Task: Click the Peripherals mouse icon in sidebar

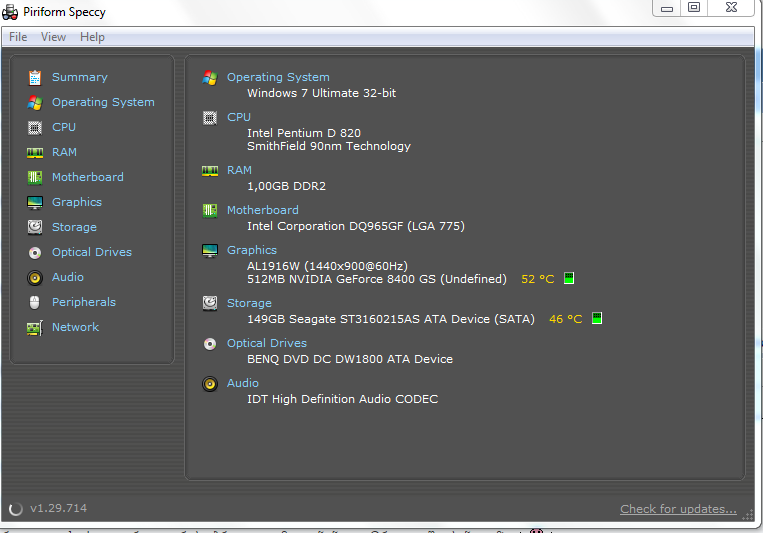Action: 35,302
